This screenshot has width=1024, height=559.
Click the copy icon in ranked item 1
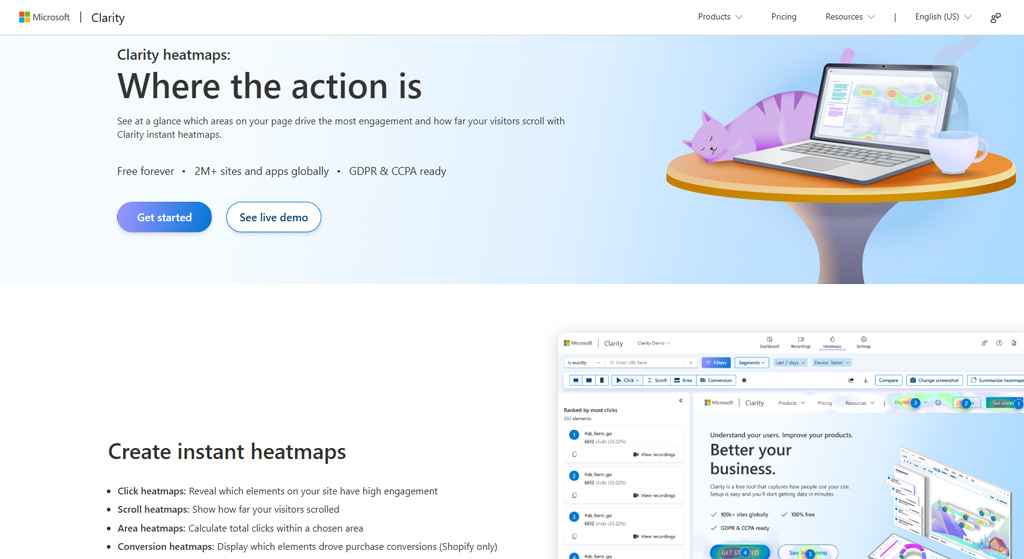coord(575,454)
